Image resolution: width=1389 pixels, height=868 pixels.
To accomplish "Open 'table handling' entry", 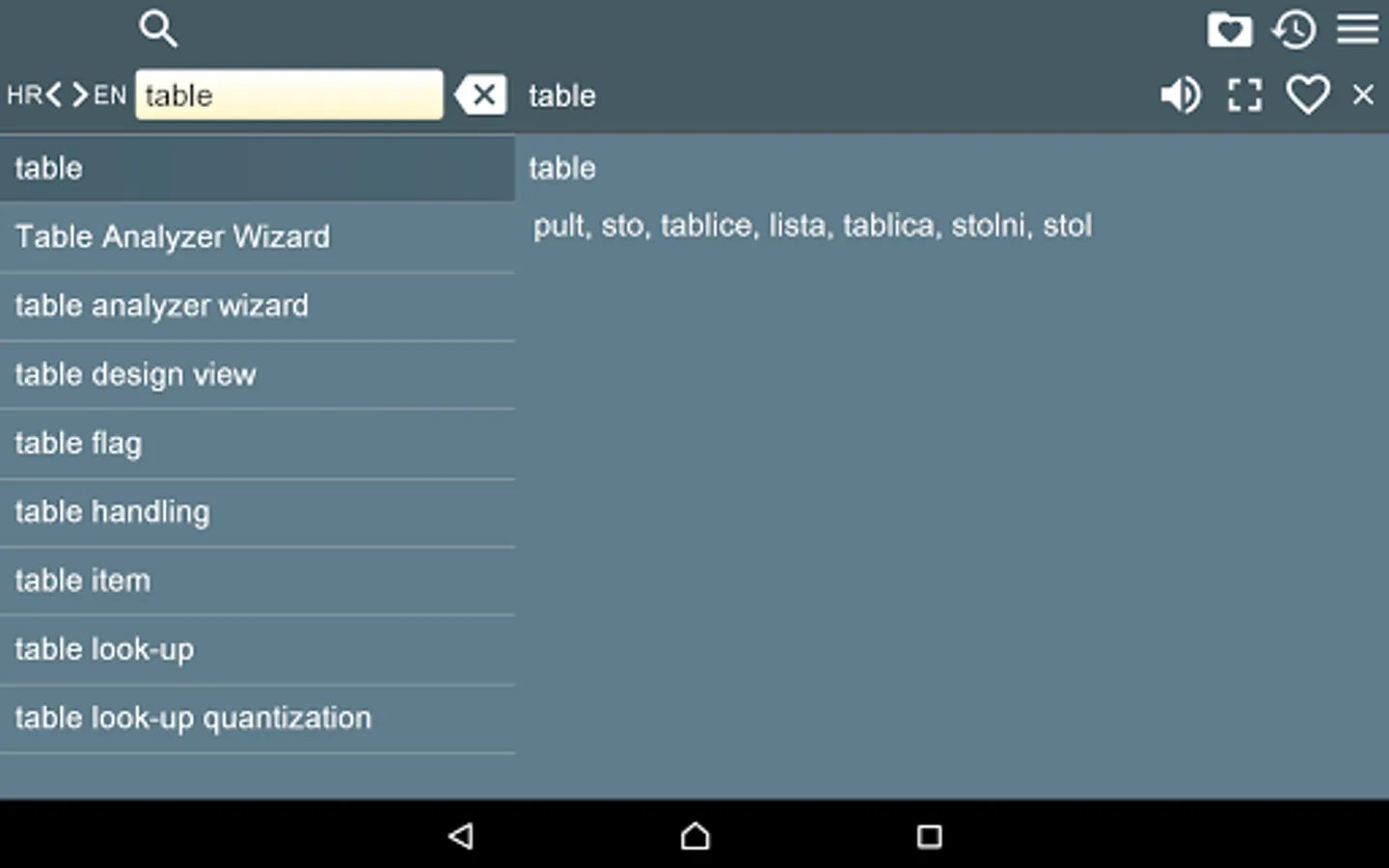I will 258,512.
